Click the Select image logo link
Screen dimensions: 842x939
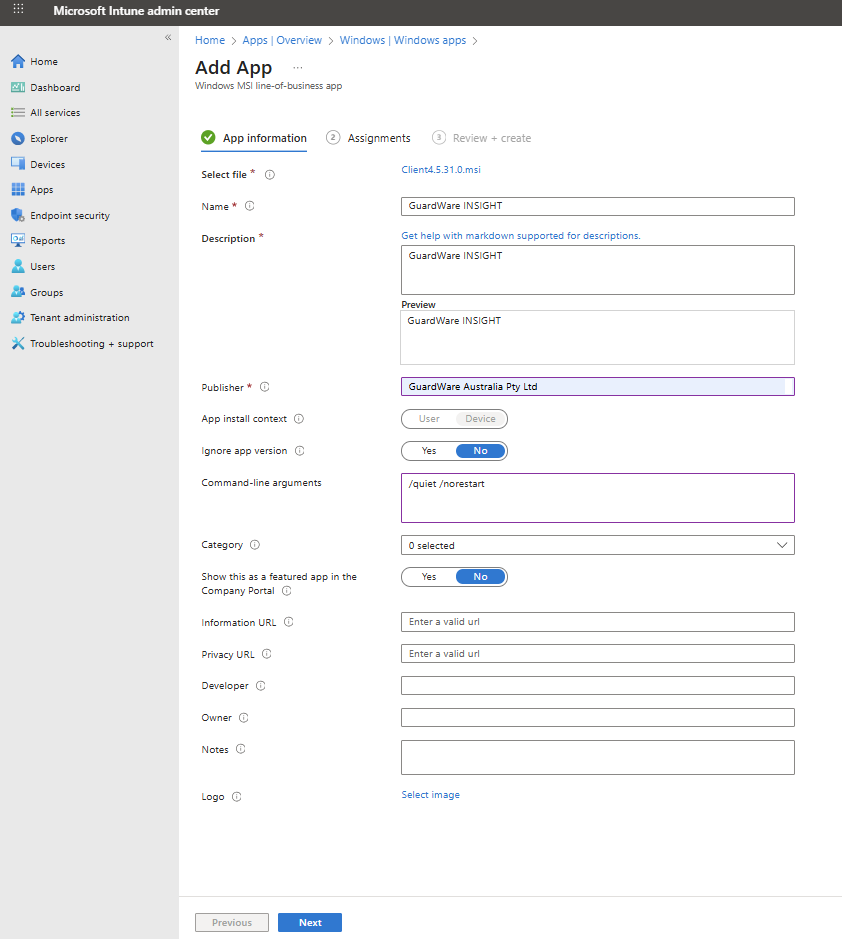point(430,795)
